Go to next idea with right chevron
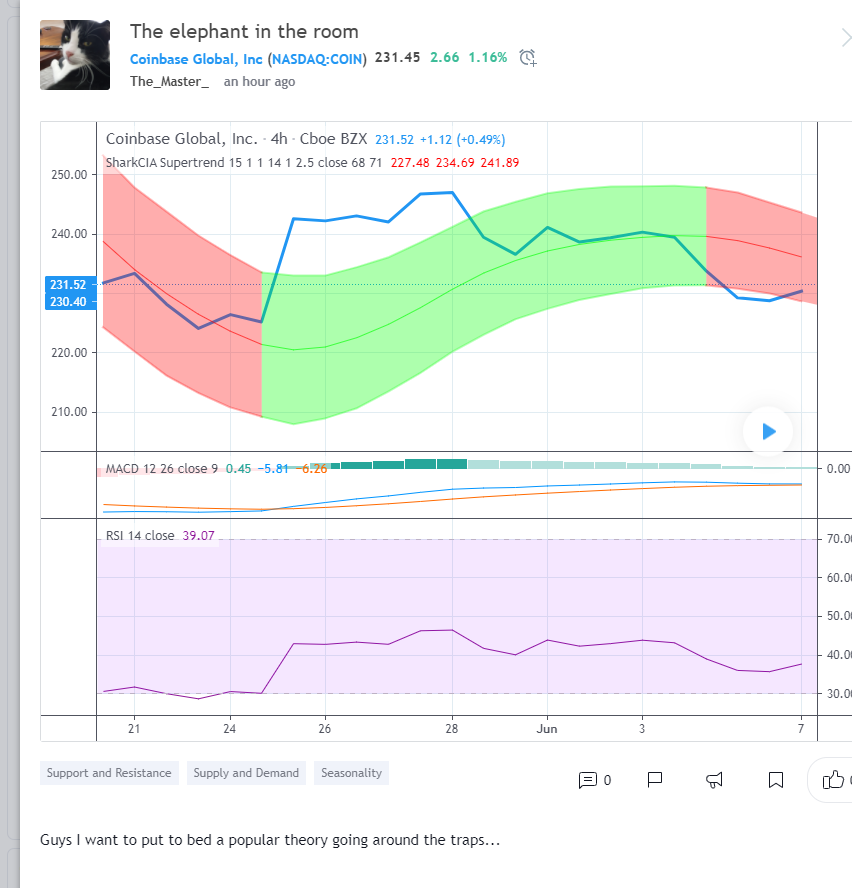 (x=845, y=38)
